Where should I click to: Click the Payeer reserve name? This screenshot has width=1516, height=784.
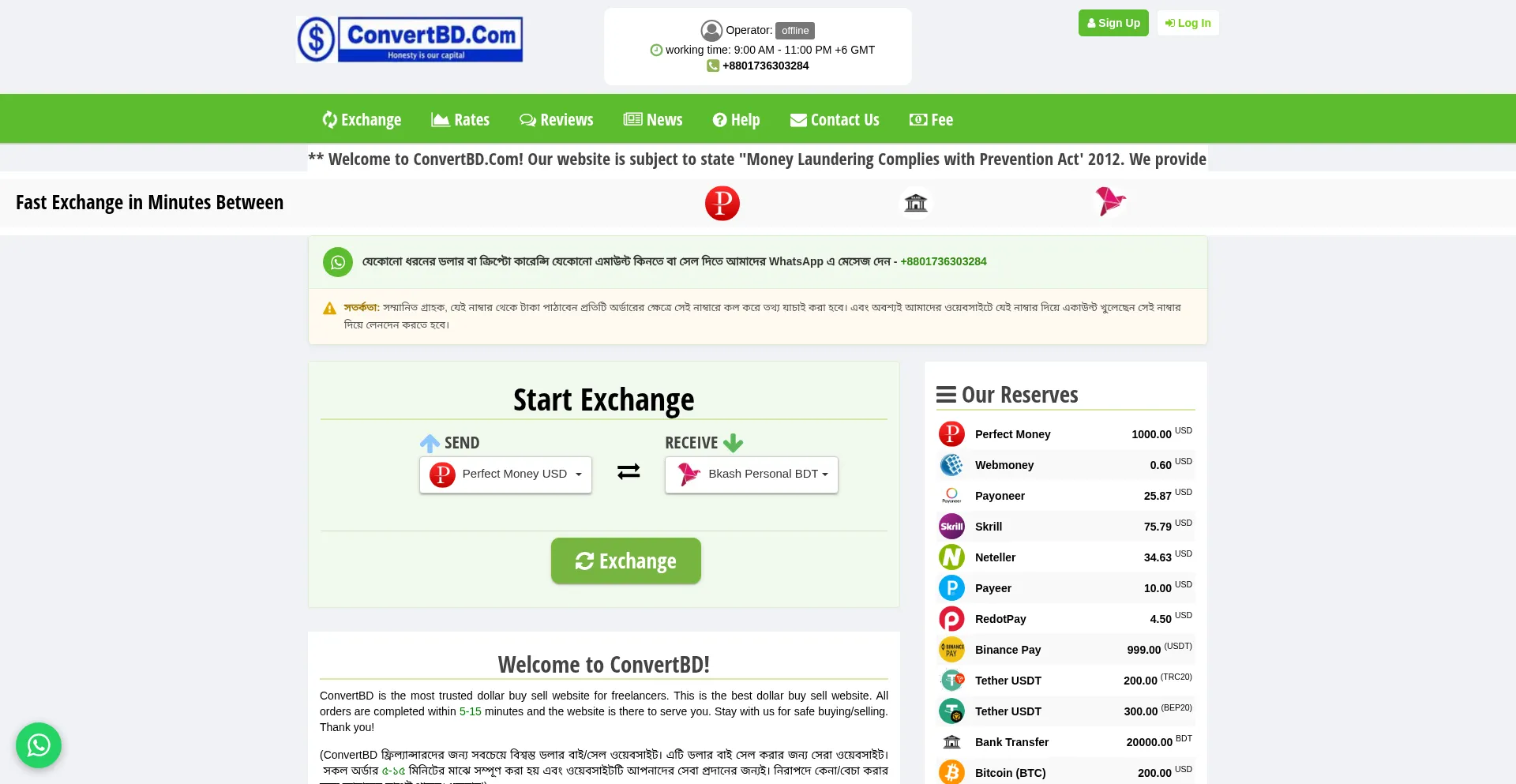[993, 588]
